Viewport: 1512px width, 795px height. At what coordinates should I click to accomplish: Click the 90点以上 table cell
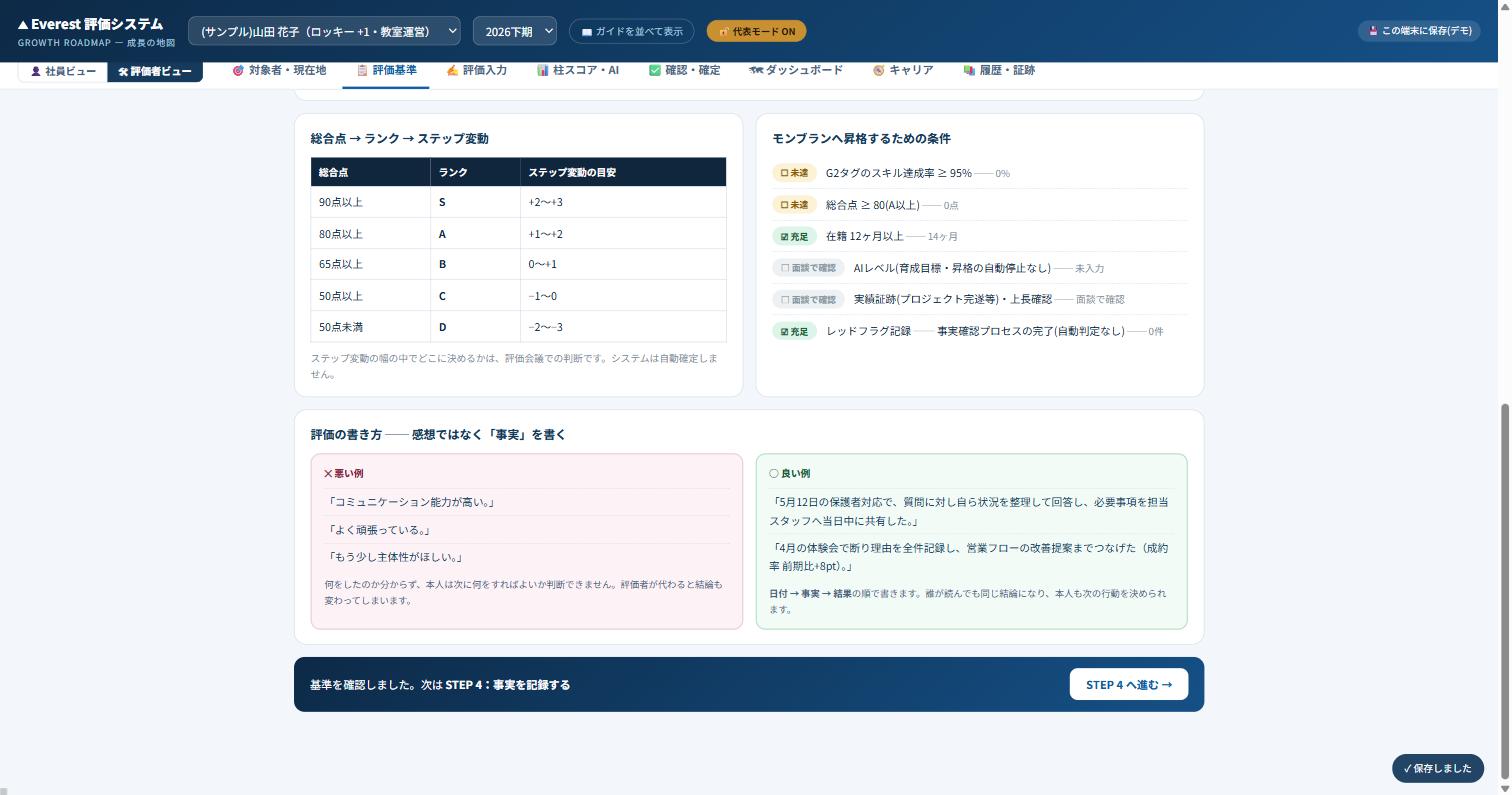371,202
